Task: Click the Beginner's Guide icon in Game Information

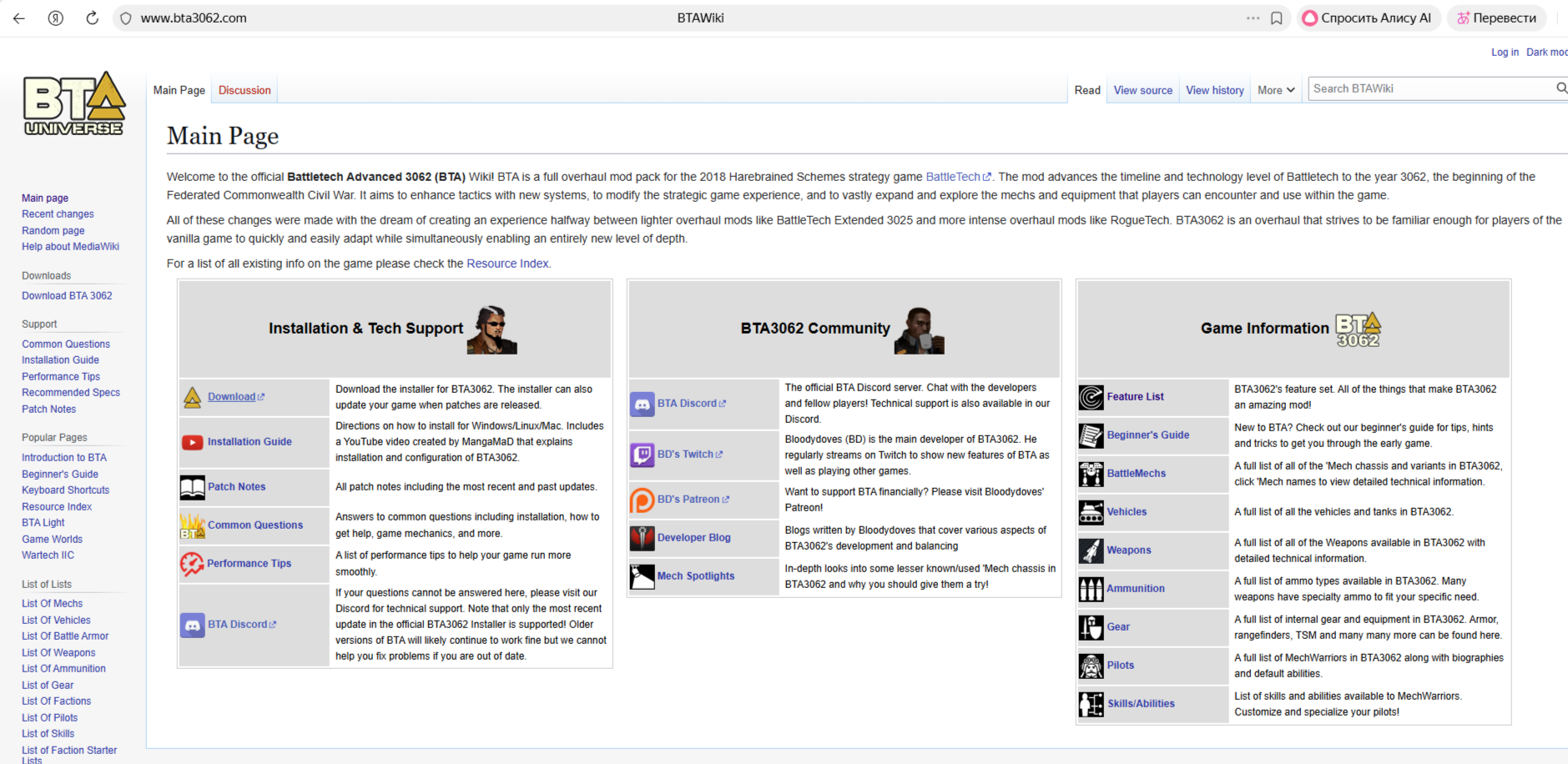Action: coord(1092,436)
